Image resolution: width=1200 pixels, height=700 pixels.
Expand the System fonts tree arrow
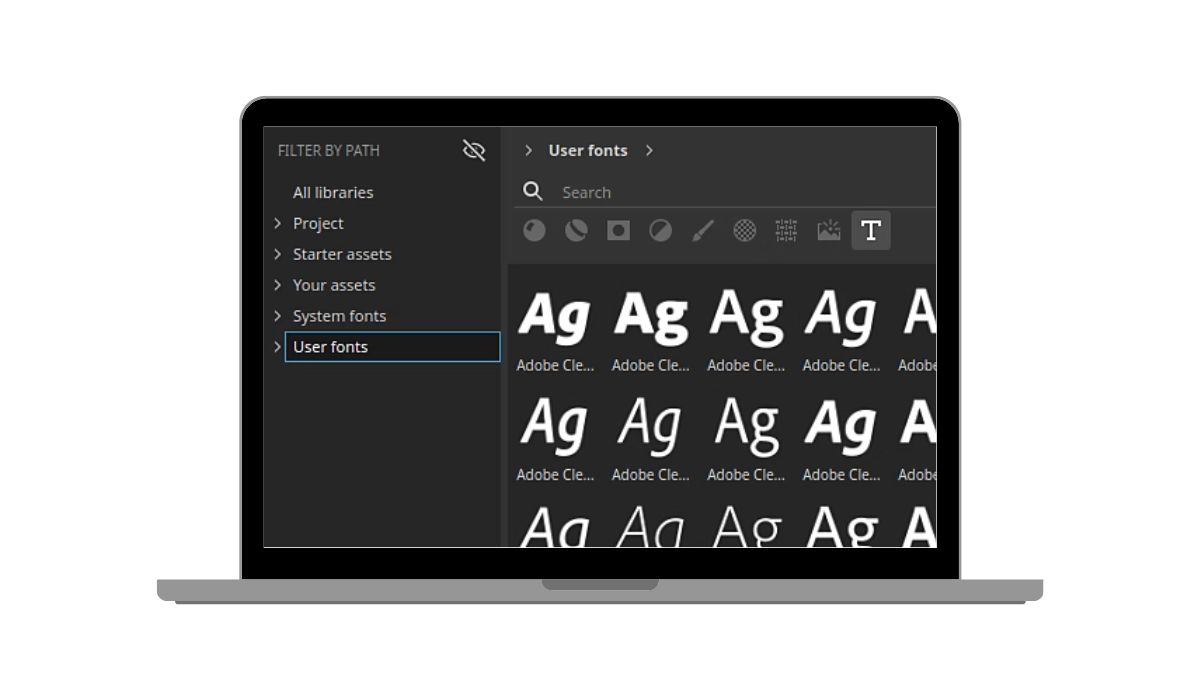pos(278,316)
